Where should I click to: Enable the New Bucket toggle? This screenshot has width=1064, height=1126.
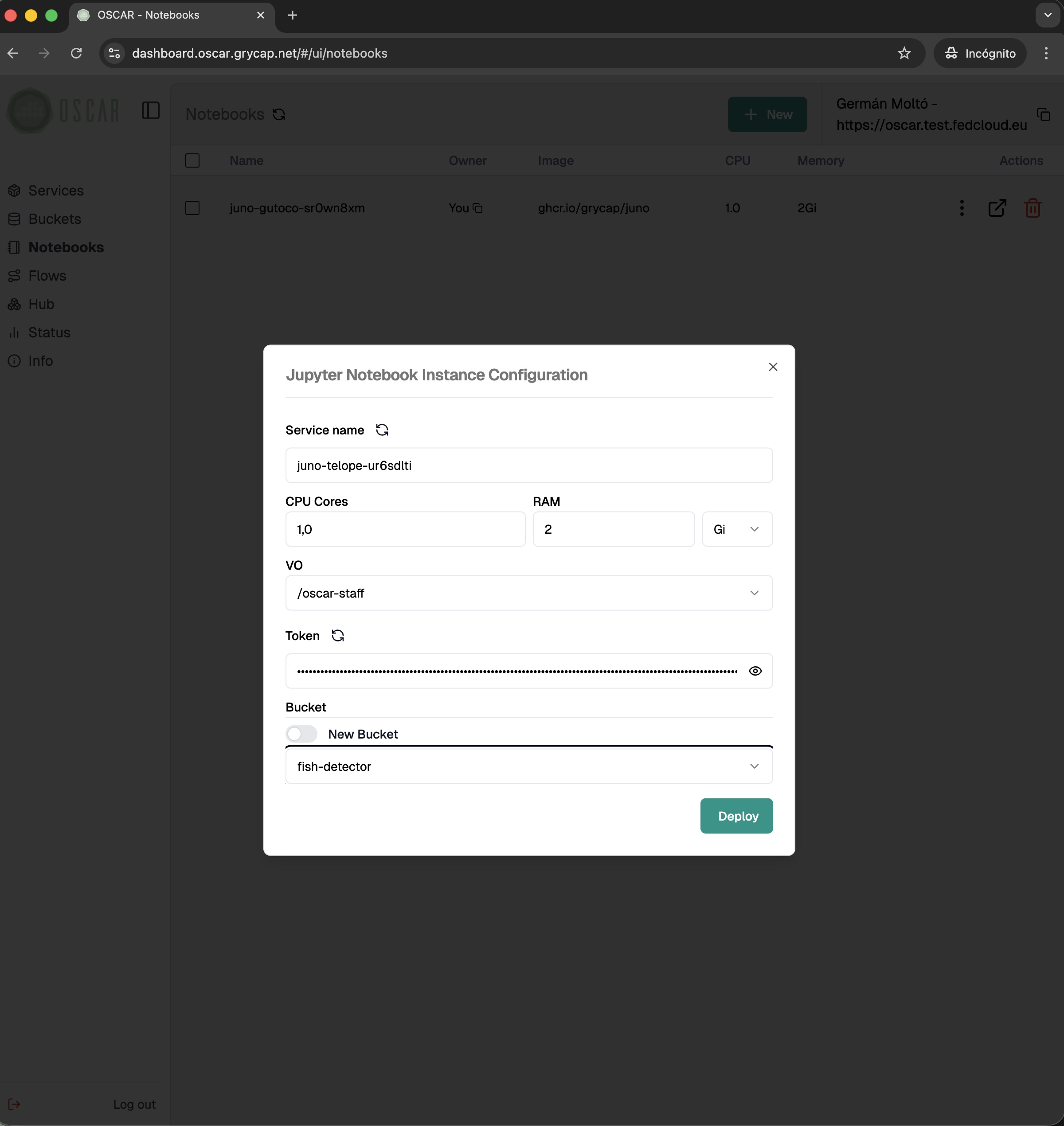(x=301, y=734)
